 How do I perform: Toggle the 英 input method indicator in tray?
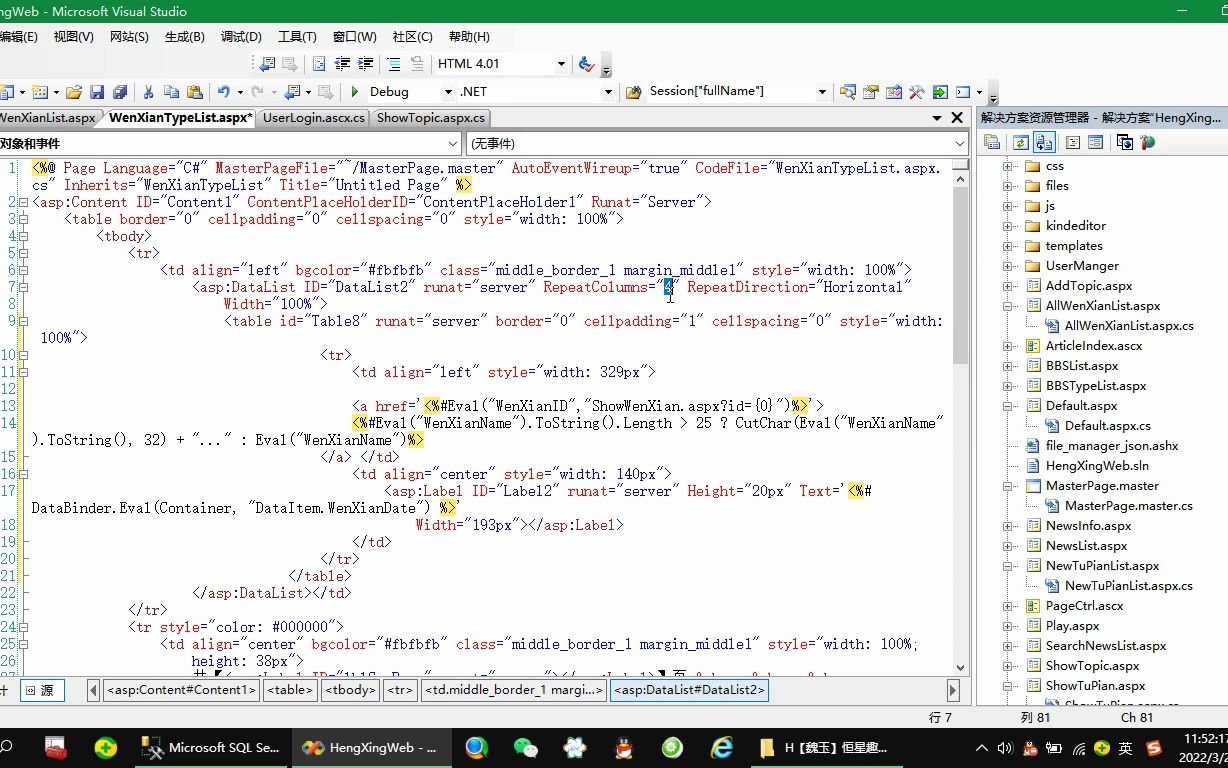coord(1126,748)
